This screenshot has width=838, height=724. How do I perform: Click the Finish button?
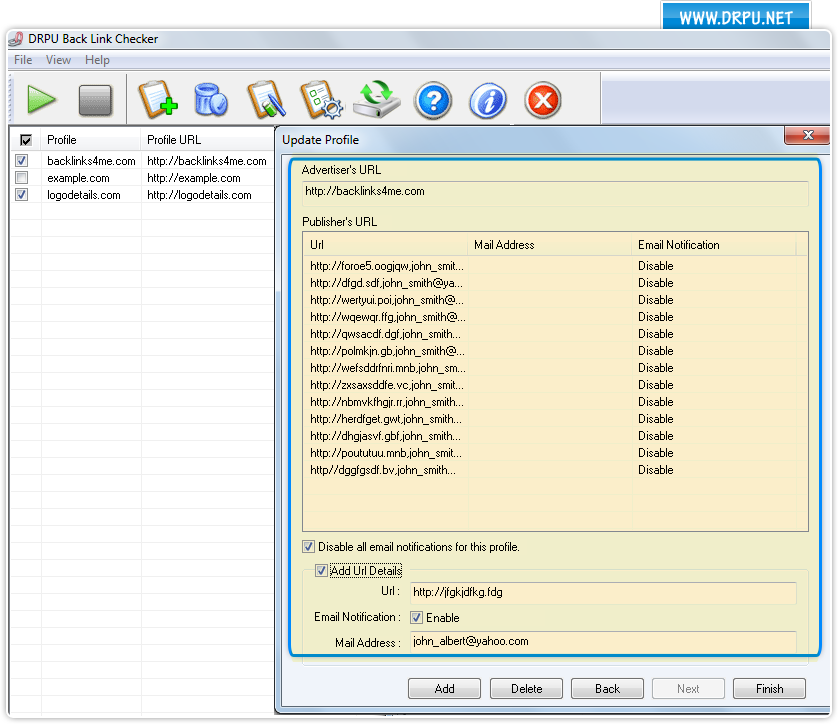(x=769, y=689)
